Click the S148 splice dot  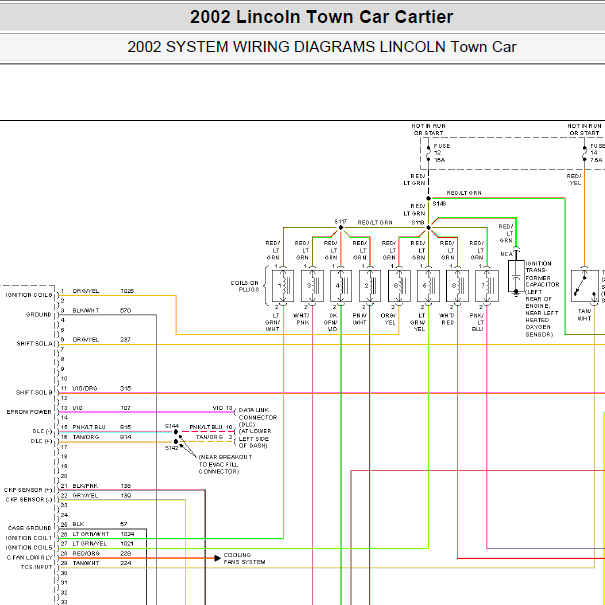(428, 198)
